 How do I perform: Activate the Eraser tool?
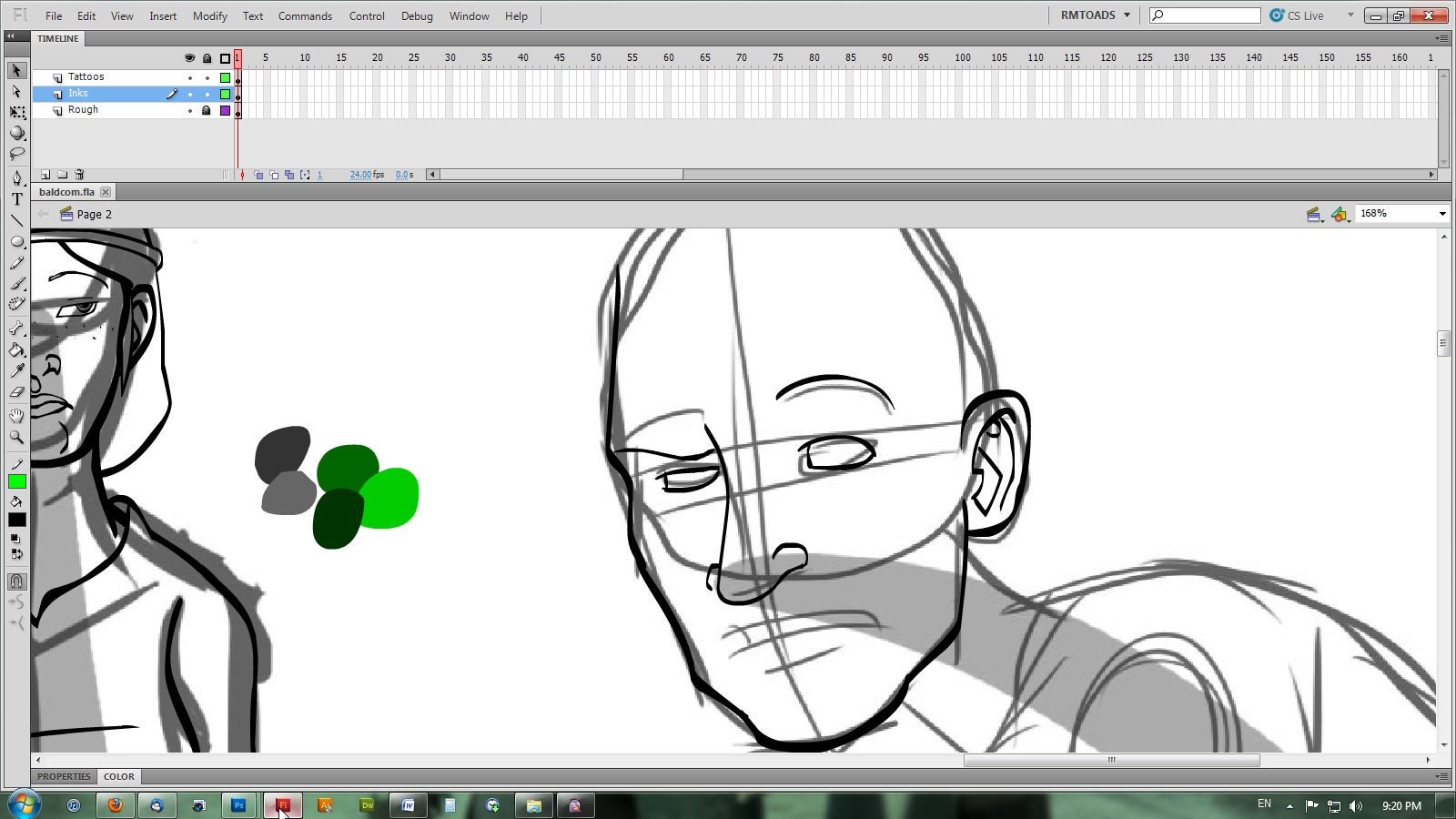(17, 393)
